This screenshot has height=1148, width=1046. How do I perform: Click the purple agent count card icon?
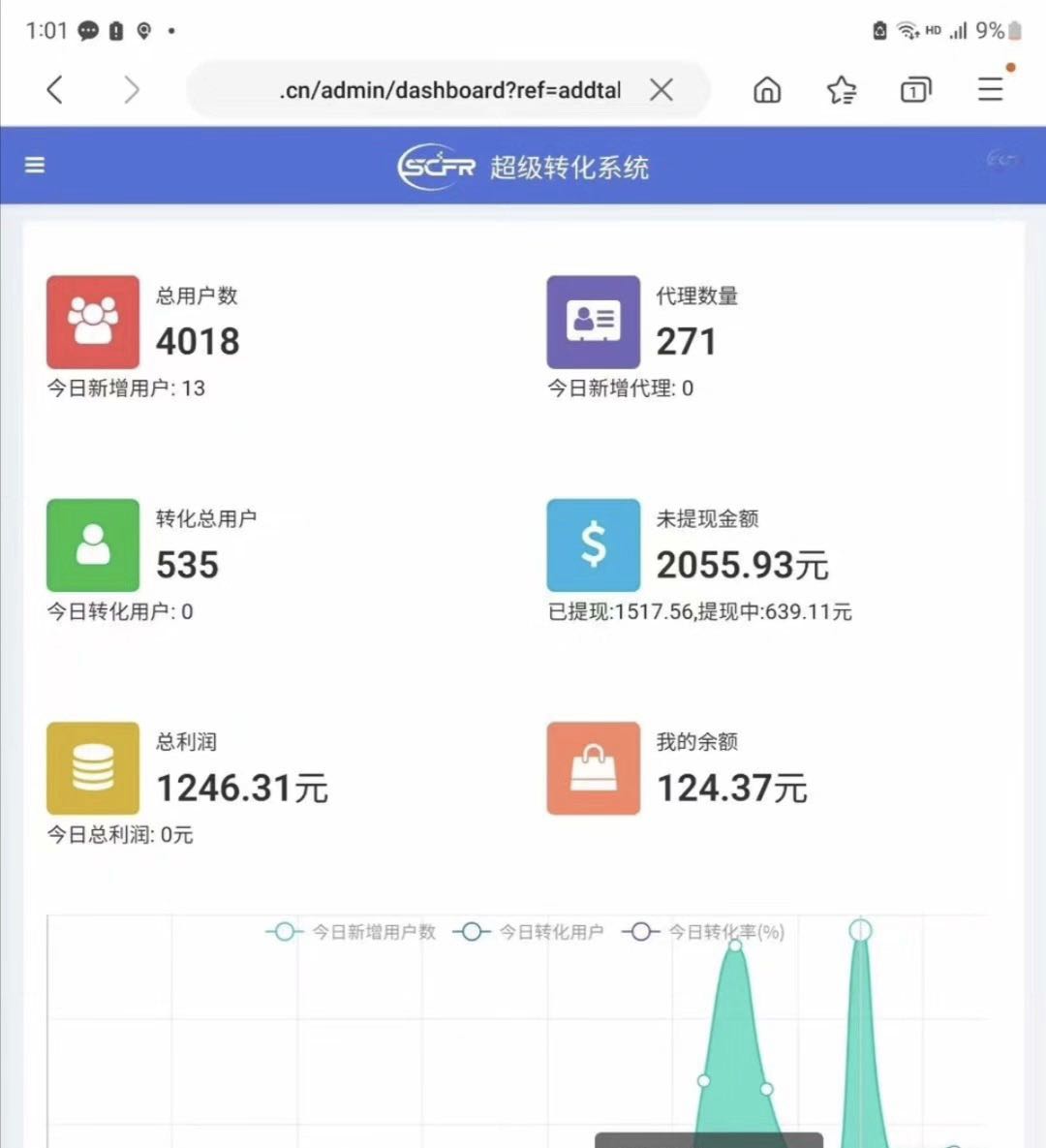[x=593, y=322]
